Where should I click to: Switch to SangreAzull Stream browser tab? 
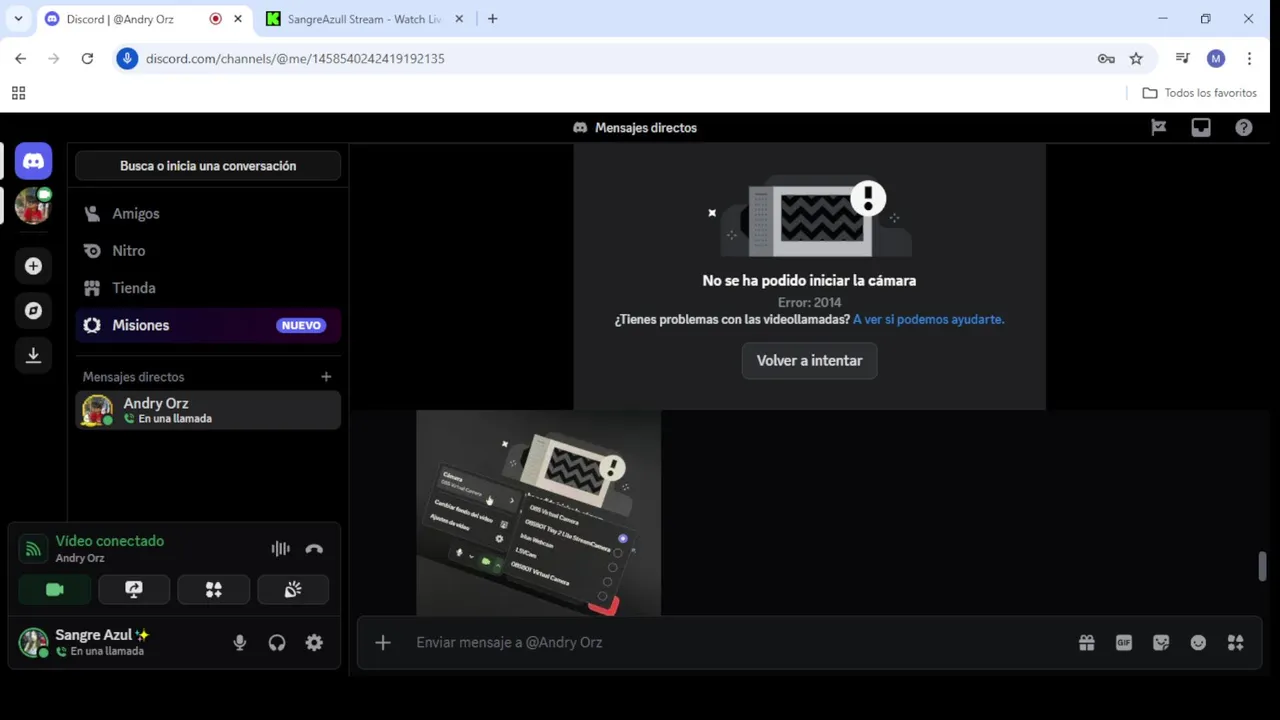[364, 19]
